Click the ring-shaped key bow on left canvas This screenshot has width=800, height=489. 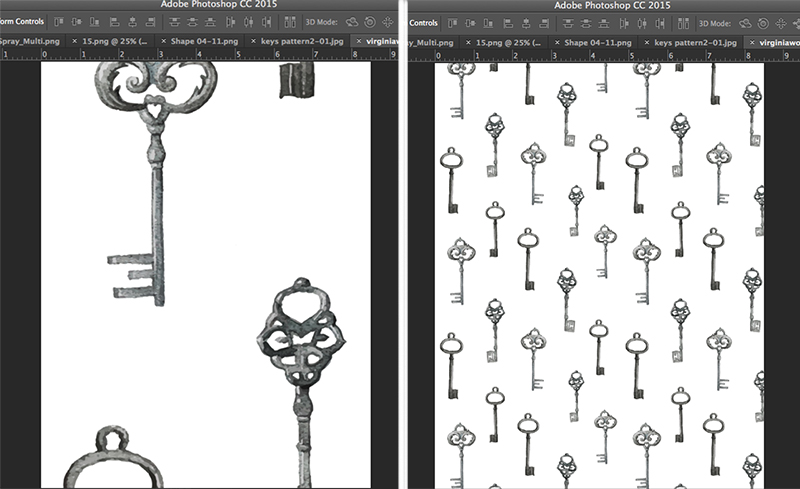point(113,458)
